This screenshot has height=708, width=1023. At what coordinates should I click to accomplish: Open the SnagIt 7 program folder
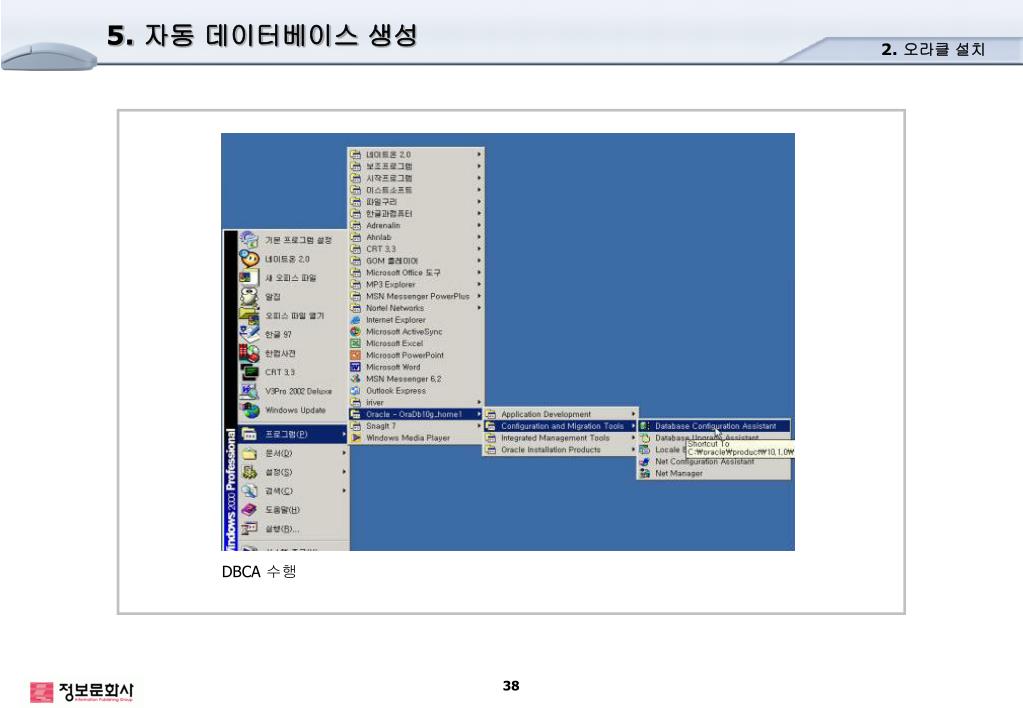(x=416, y=426)
